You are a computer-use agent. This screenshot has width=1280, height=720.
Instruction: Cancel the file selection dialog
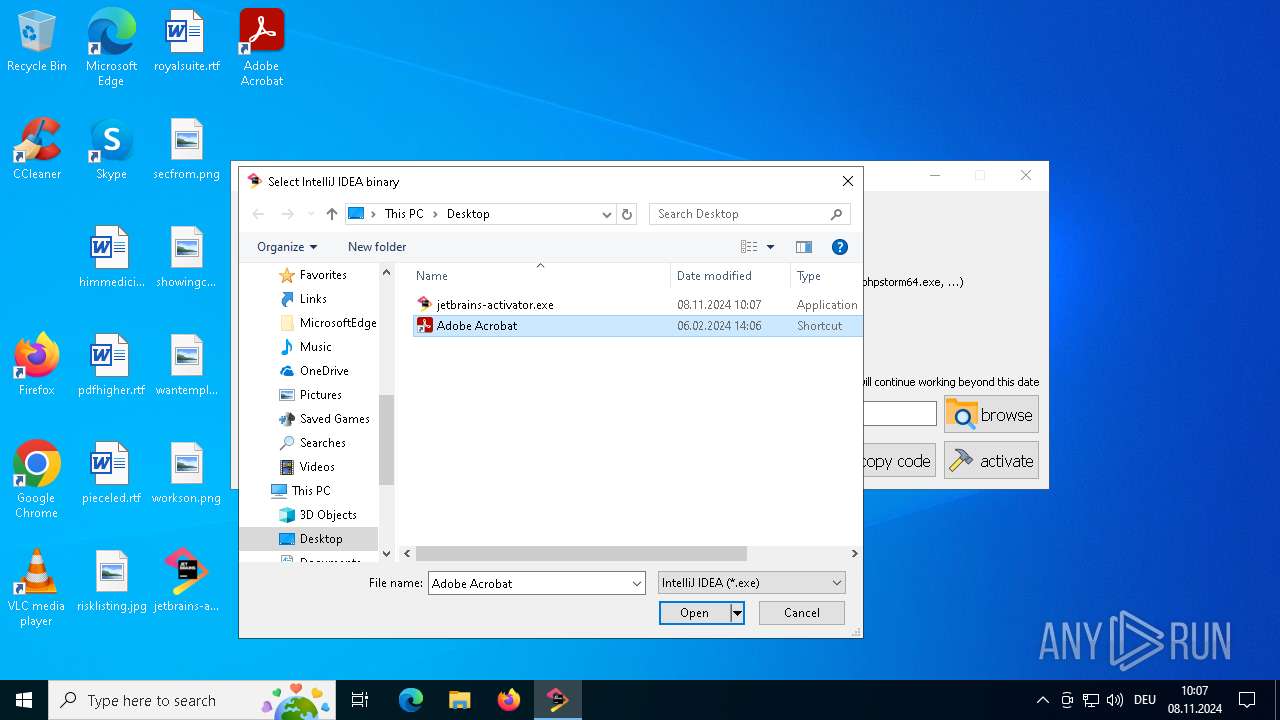[x=802, y=613]
